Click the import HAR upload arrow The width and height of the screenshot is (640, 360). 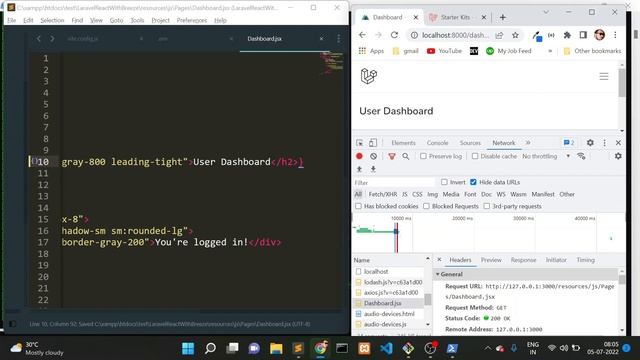[359, 169]
